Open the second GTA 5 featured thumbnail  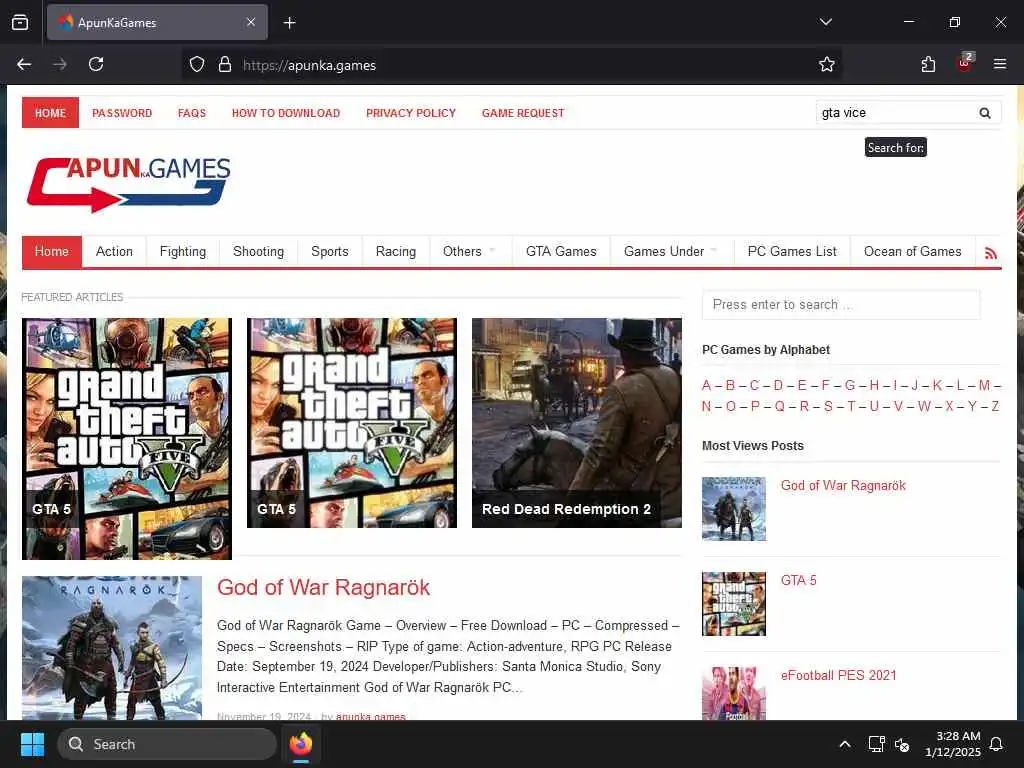pyautogui.click(x=351, y=423)
